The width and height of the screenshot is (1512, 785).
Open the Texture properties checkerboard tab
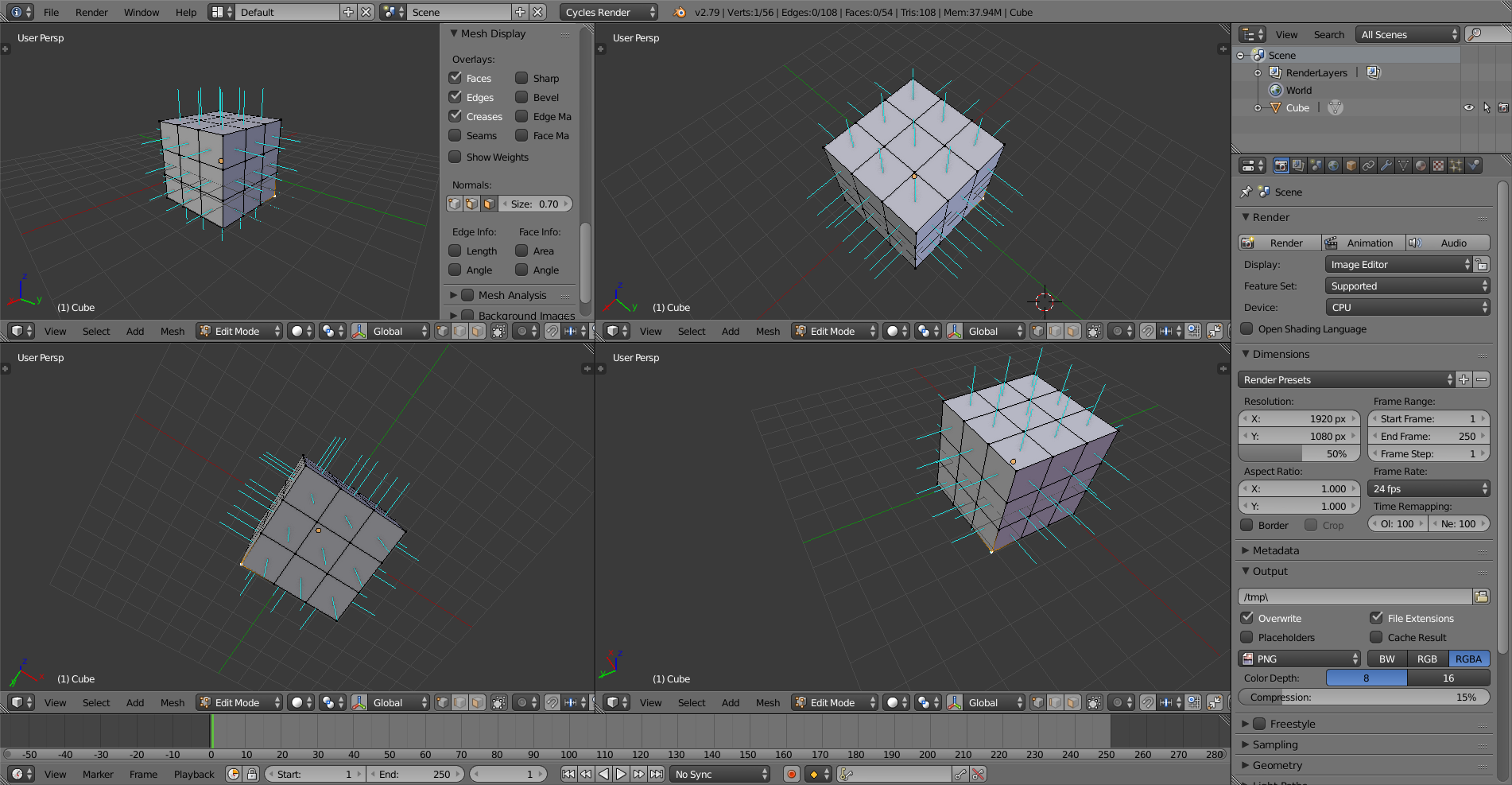pyautogui.click(x=1438, y=165)
